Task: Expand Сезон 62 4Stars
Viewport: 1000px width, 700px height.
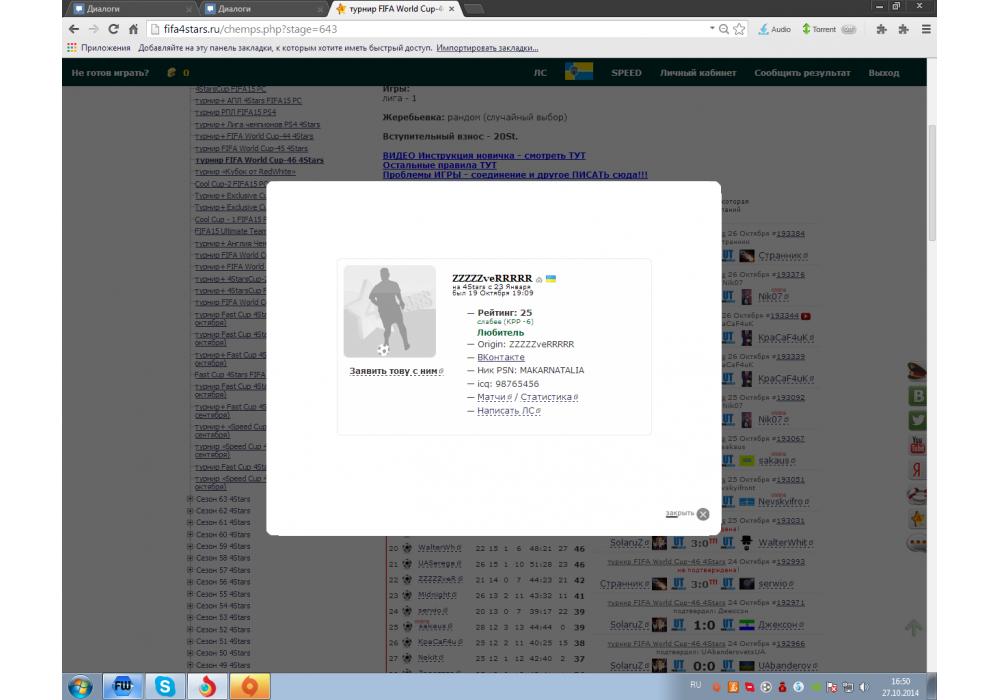Action: pos(190,511)
